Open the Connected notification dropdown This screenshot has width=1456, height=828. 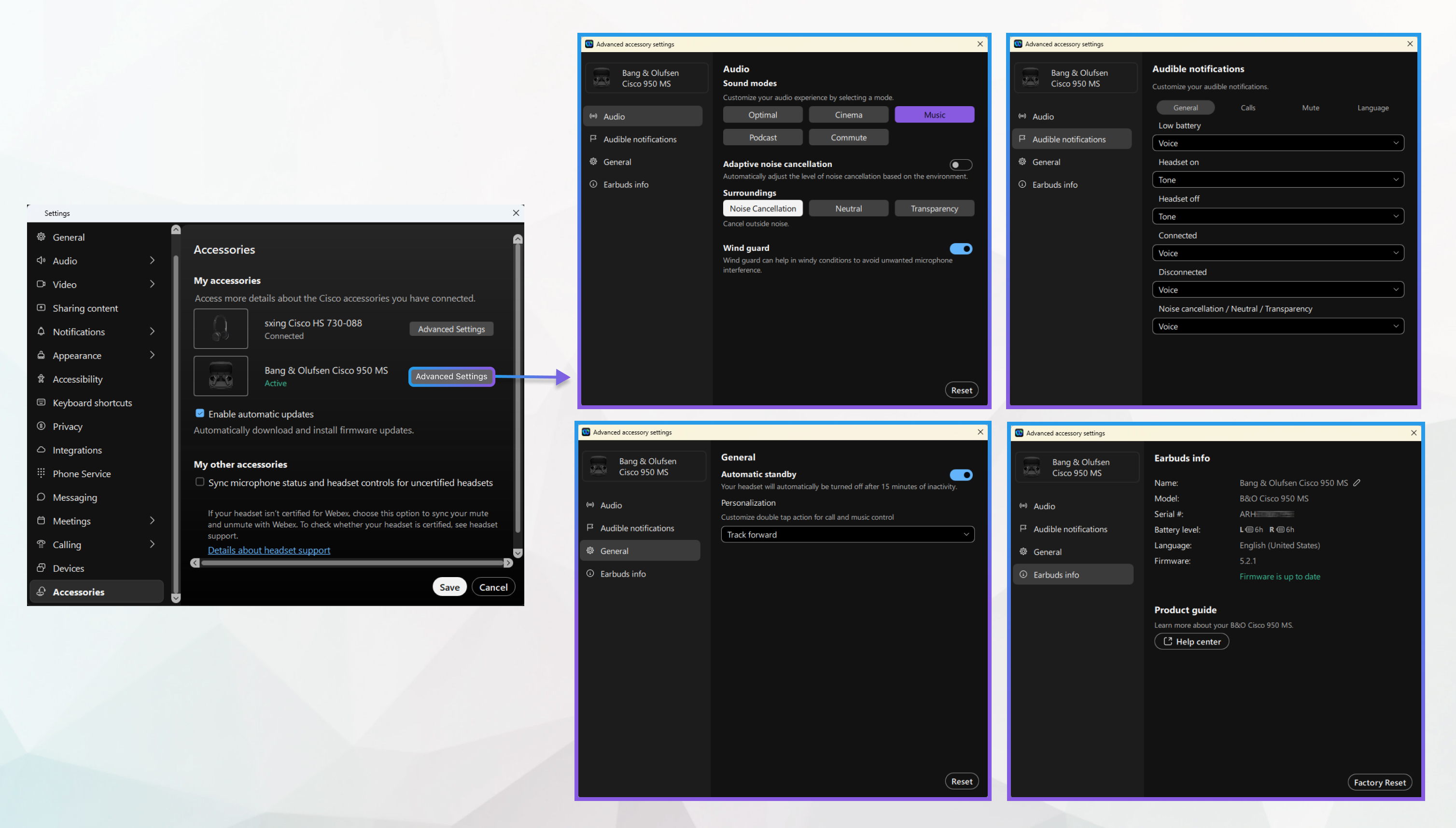pos(1278,253)
